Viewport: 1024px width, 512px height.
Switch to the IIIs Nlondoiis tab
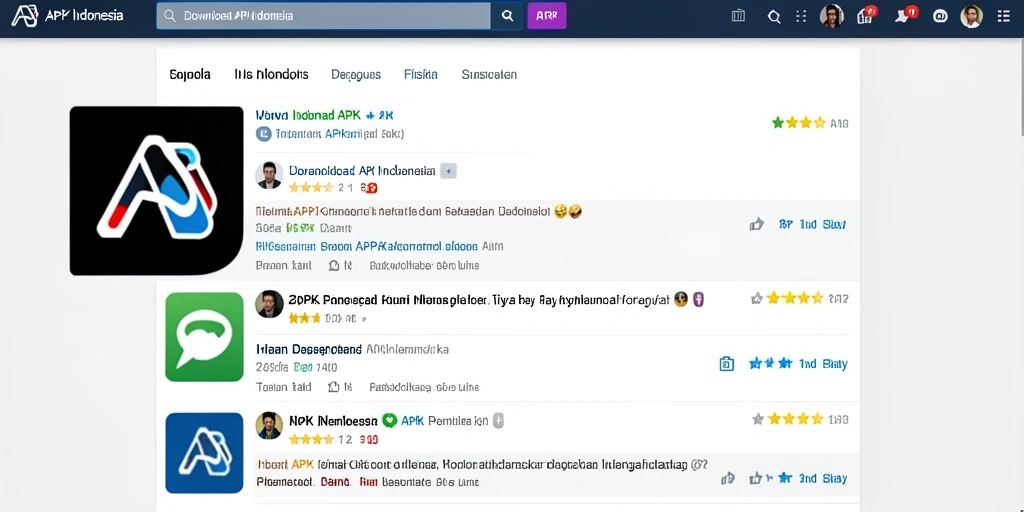[271, 74]
